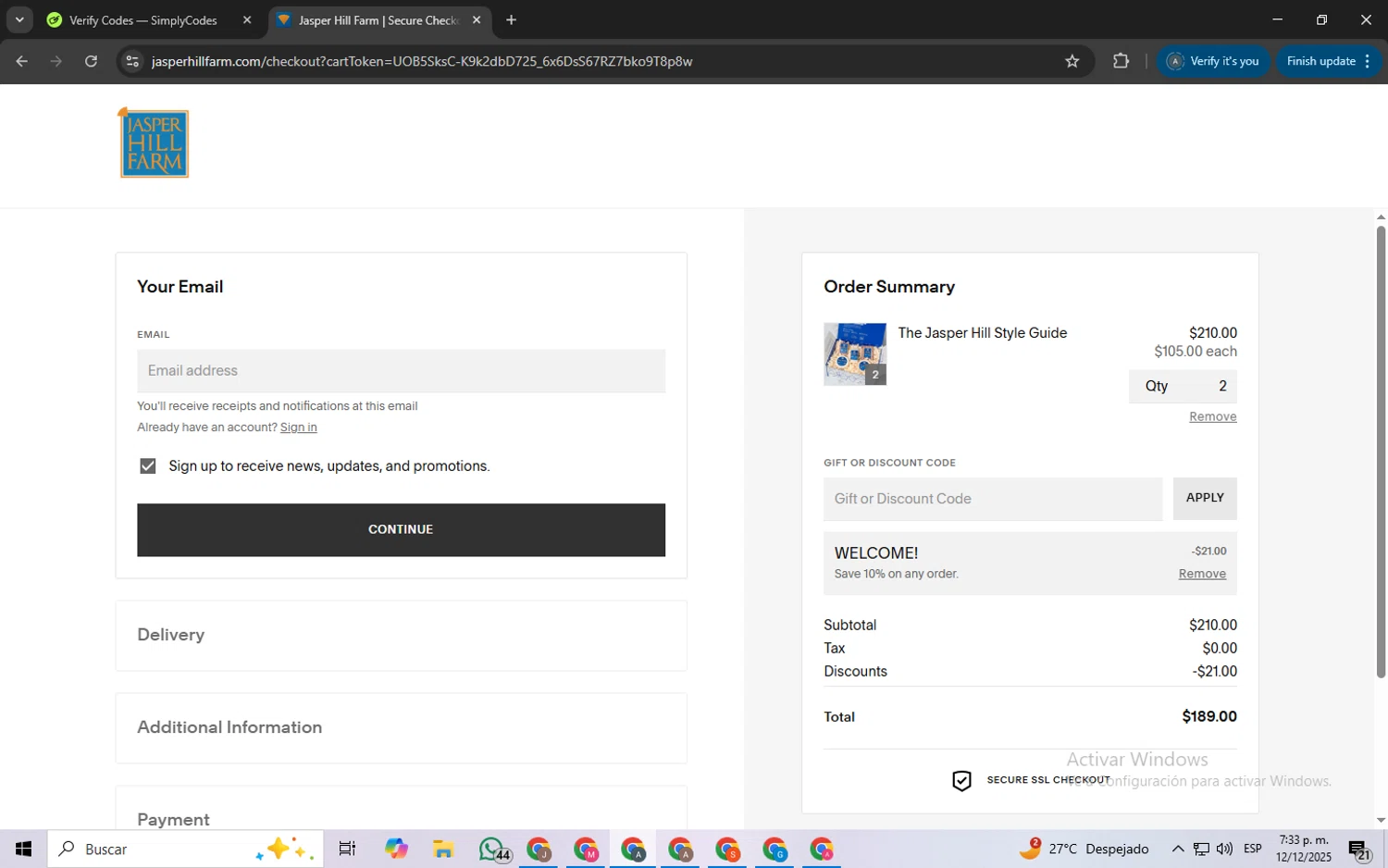Open the network status tray icon
This screenshot has height=868, width=1388.
(1201, 849)
